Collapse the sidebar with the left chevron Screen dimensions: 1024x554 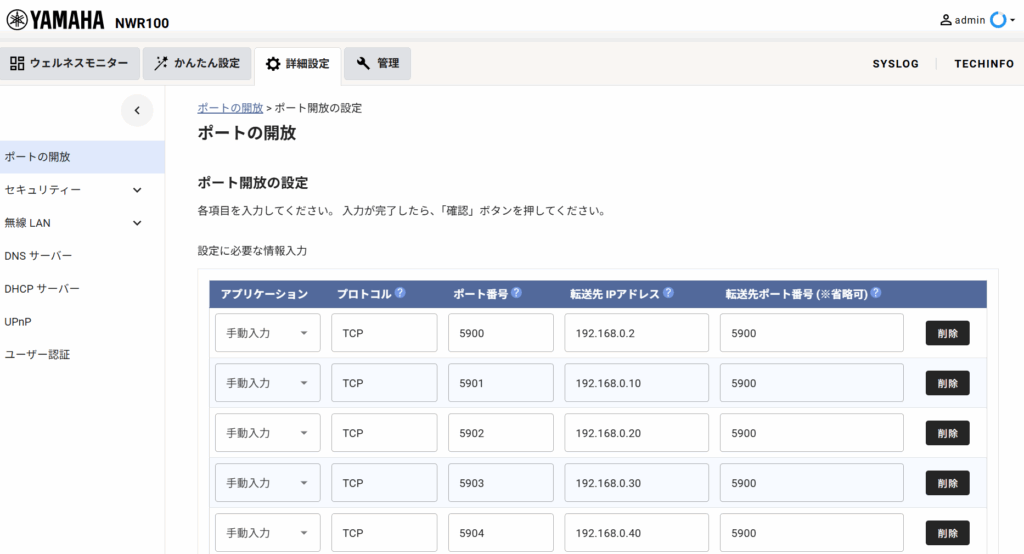(x=137, y=110)
